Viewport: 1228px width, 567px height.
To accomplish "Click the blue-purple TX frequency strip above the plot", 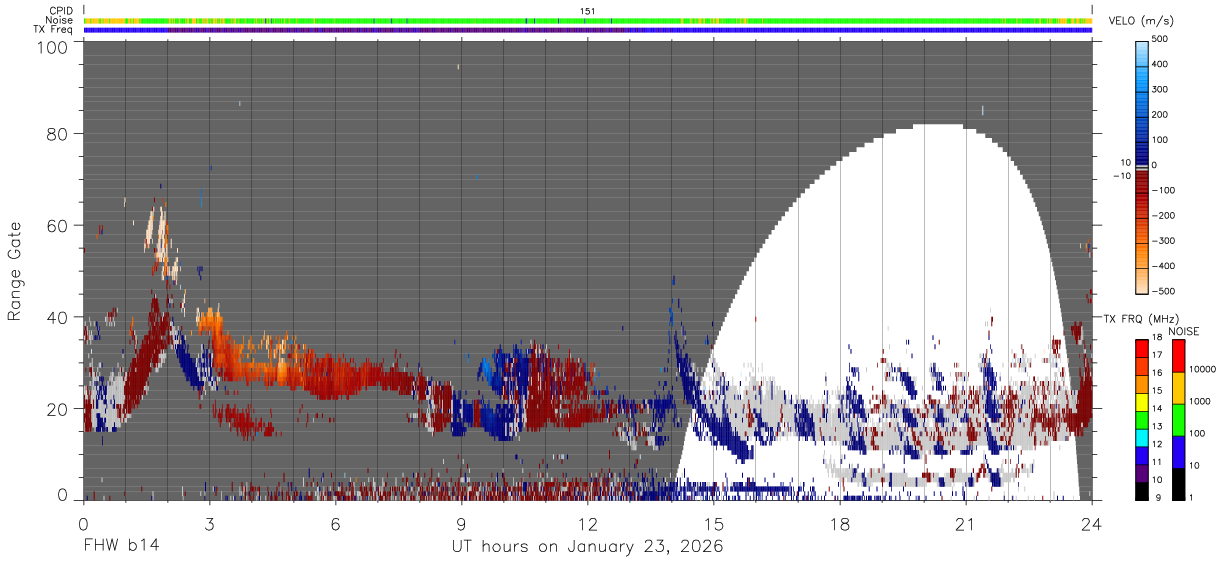I will [588, 30].
